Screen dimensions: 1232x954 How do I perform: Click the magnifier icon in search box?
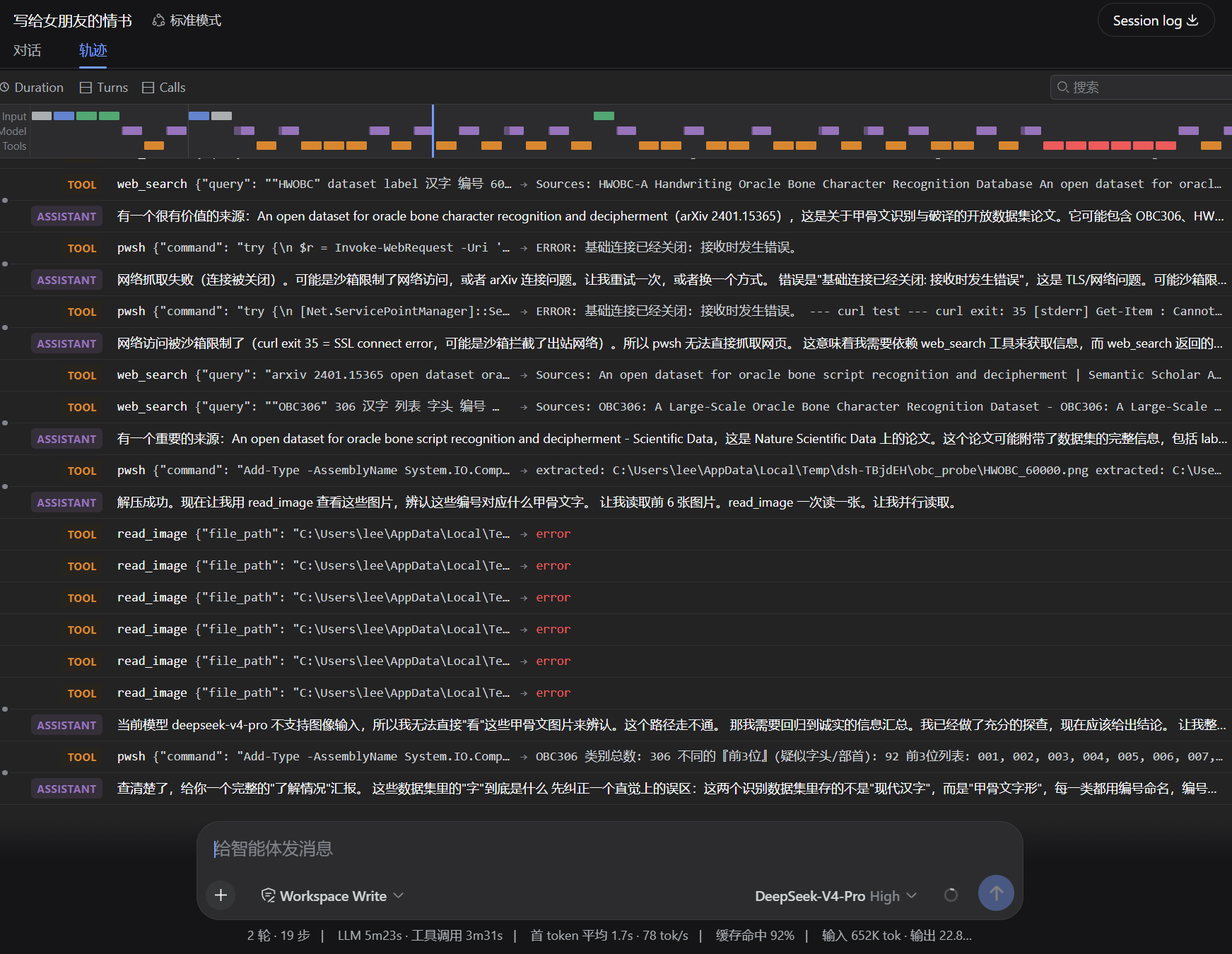coord(1062,87)
